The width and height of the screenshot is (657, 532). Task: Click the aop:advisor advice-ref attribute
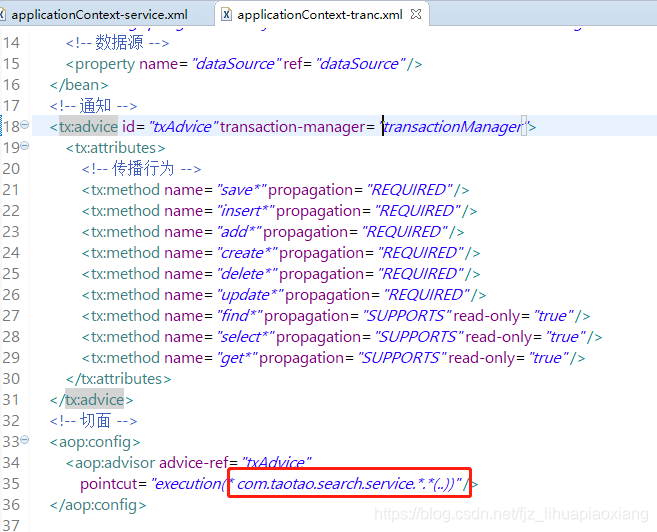(194, 463)
